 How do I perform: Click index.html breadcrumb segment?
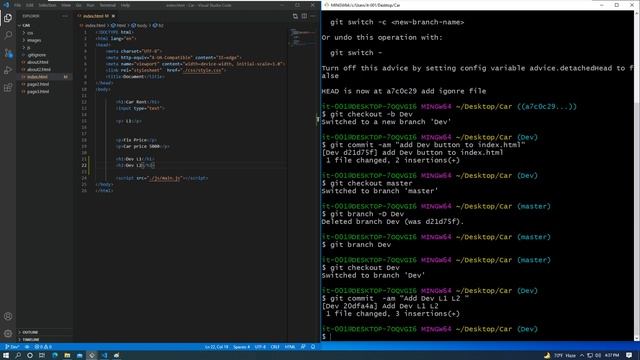(95, 25)
